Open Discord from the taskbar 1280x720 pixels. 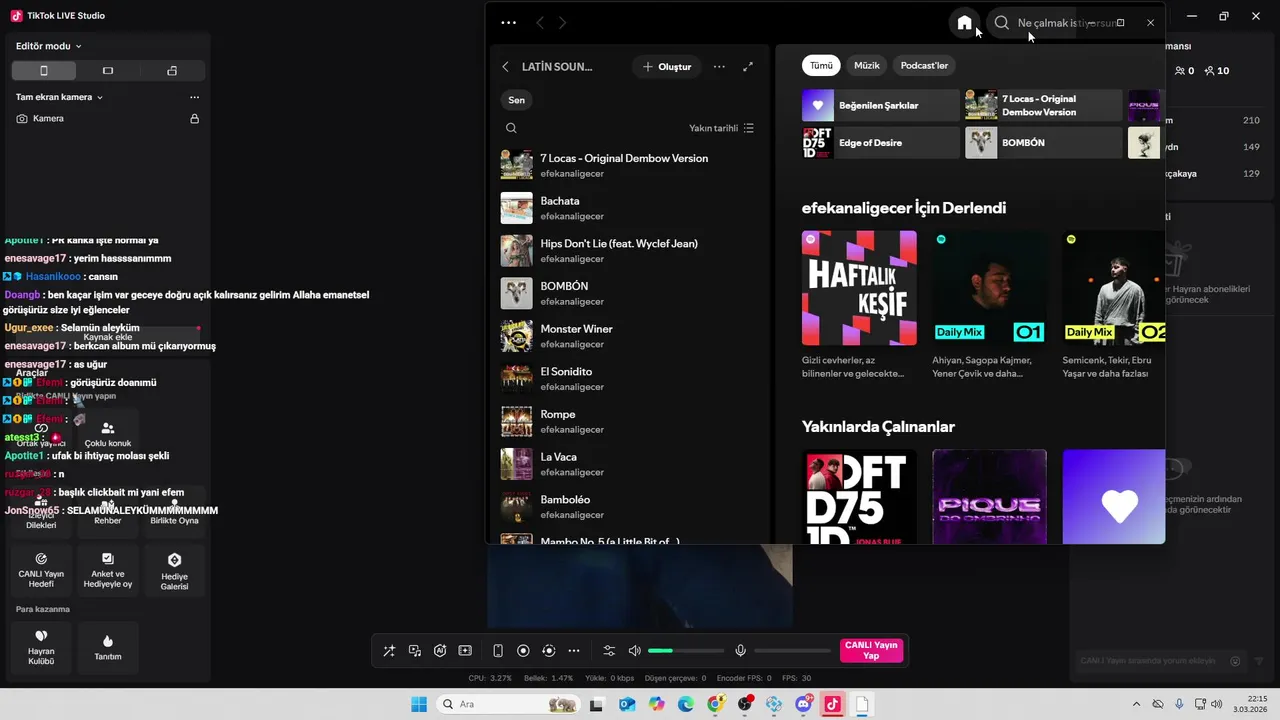click(804, 705)
